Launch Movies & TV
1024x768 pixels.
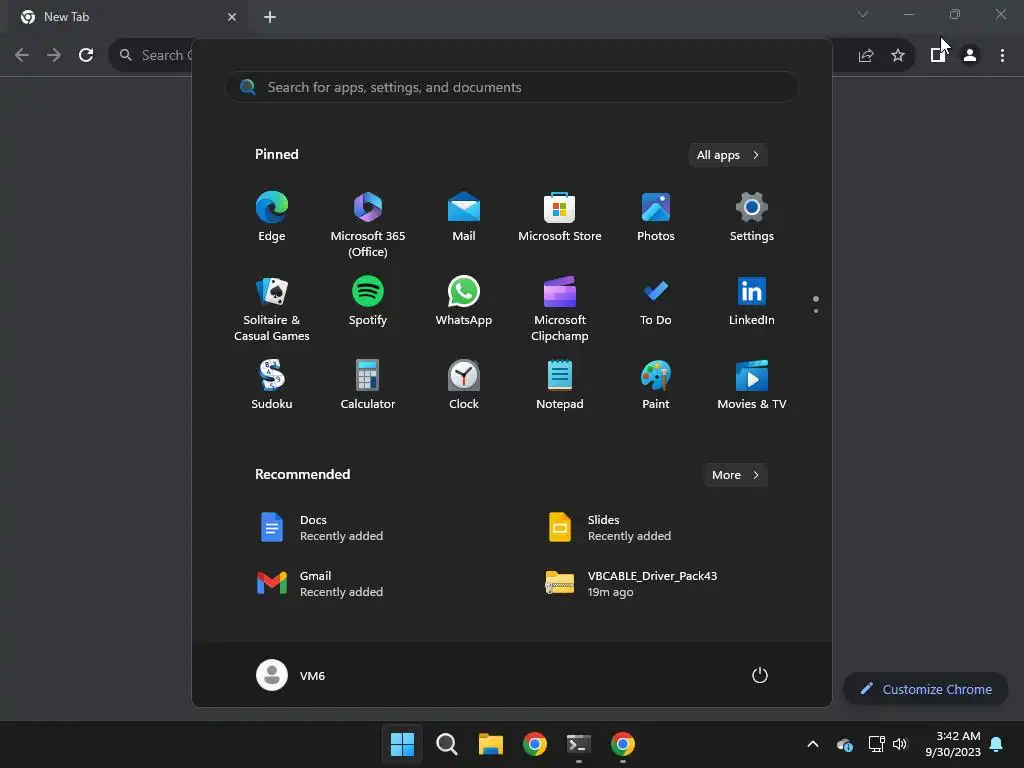coord(752,386)
